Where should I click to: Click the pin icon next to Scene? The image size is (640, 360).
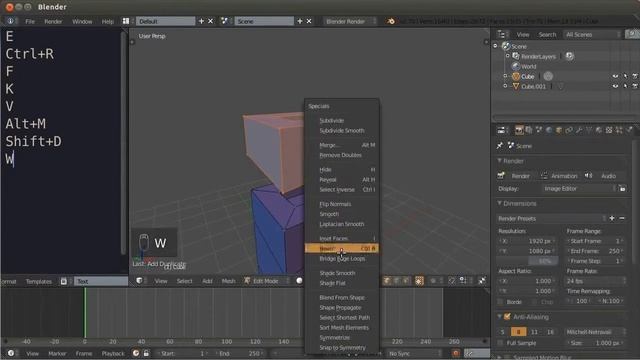click(x=500, y=146)
